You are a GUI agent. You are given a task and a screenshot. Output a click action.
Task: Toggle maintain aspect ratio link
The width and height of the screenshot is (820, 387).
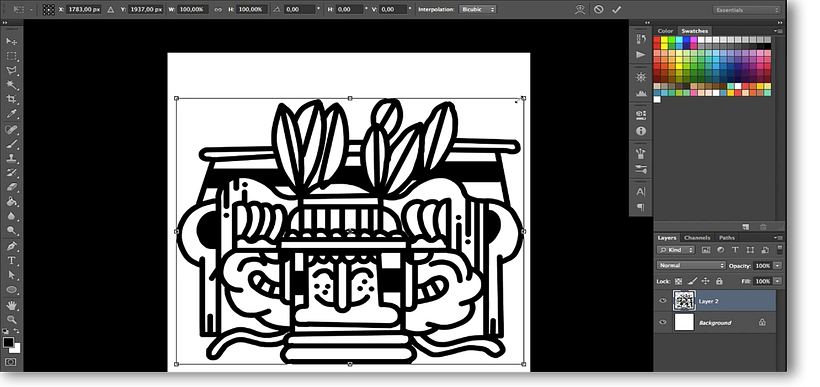[218, 9]
